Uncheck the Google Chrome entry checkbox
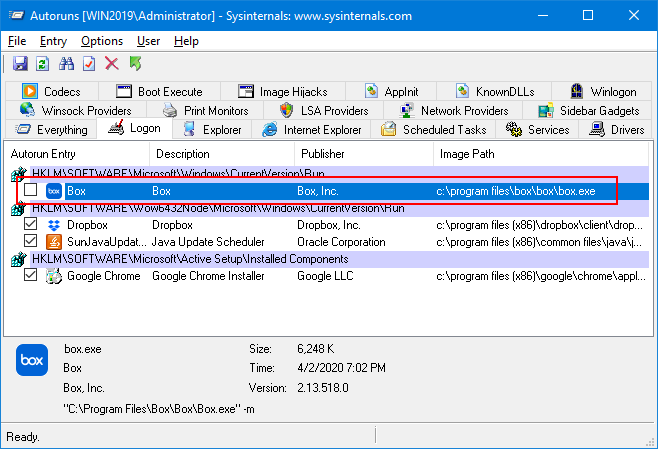This screenshot has width=658, height=449. point(30,275)
